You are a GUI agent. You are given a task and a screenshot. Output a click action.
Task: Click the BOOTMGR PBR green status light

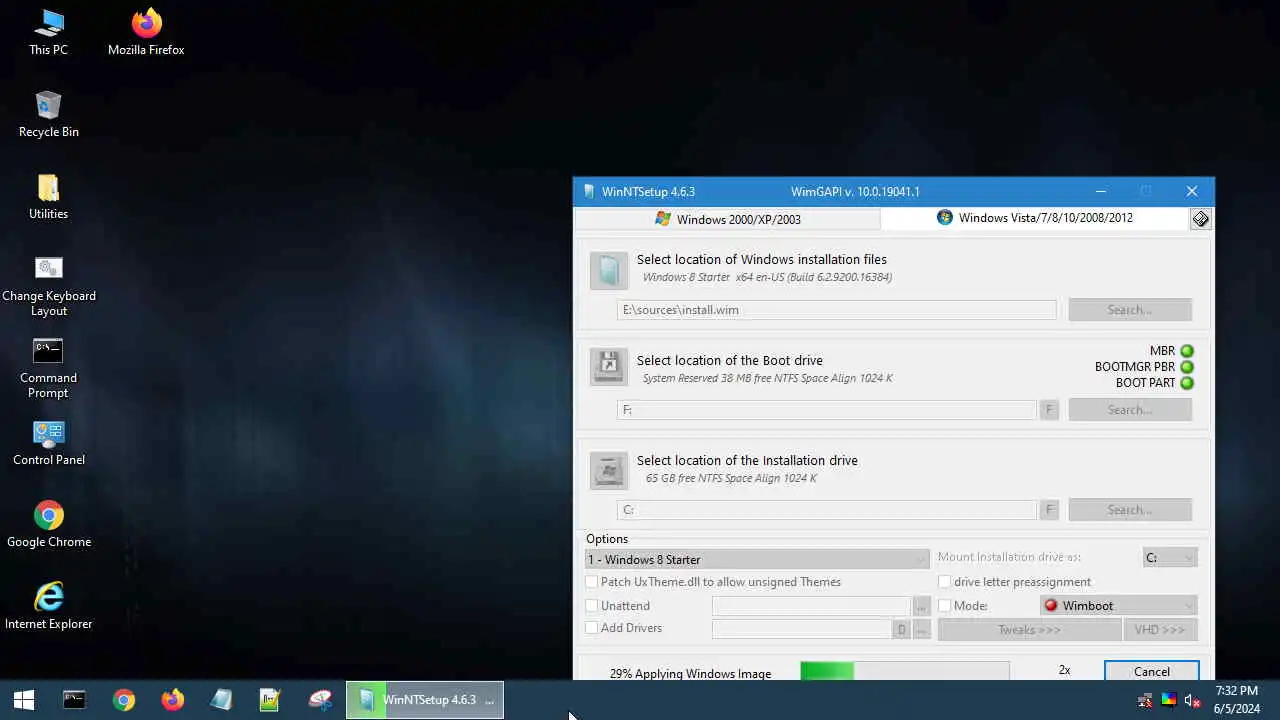(1187, 367)
